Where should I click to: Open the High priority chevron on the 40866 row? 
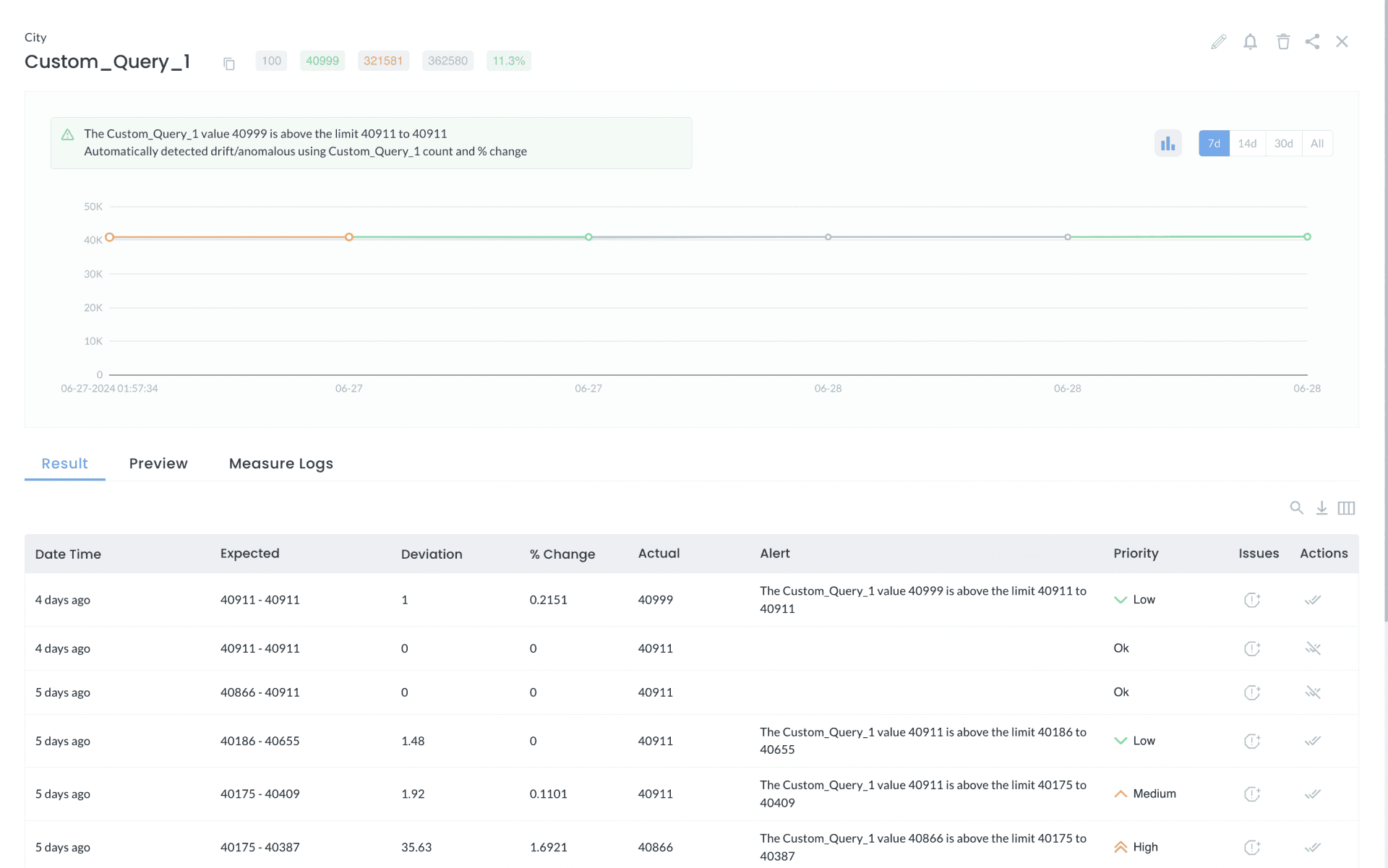pyautogui.click(x=1121, y=846)
